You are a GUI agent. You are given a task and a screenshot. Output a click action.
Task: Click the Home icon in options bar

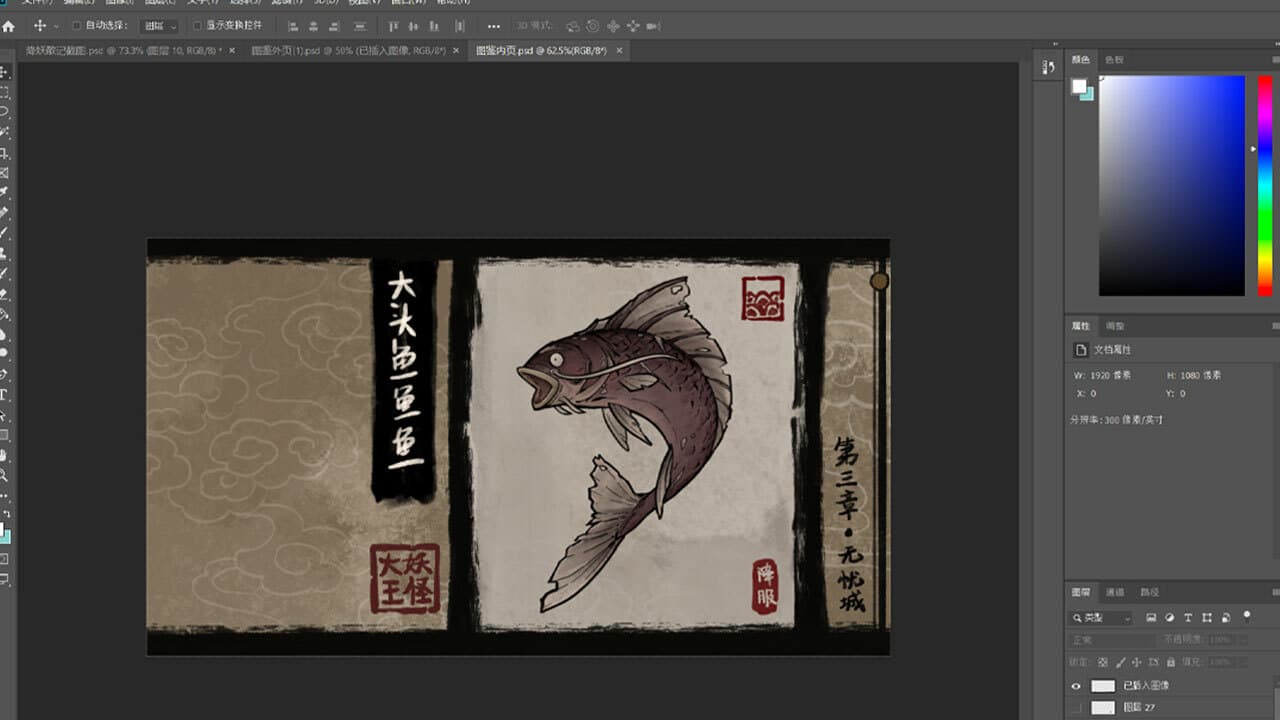click(9, 26)
